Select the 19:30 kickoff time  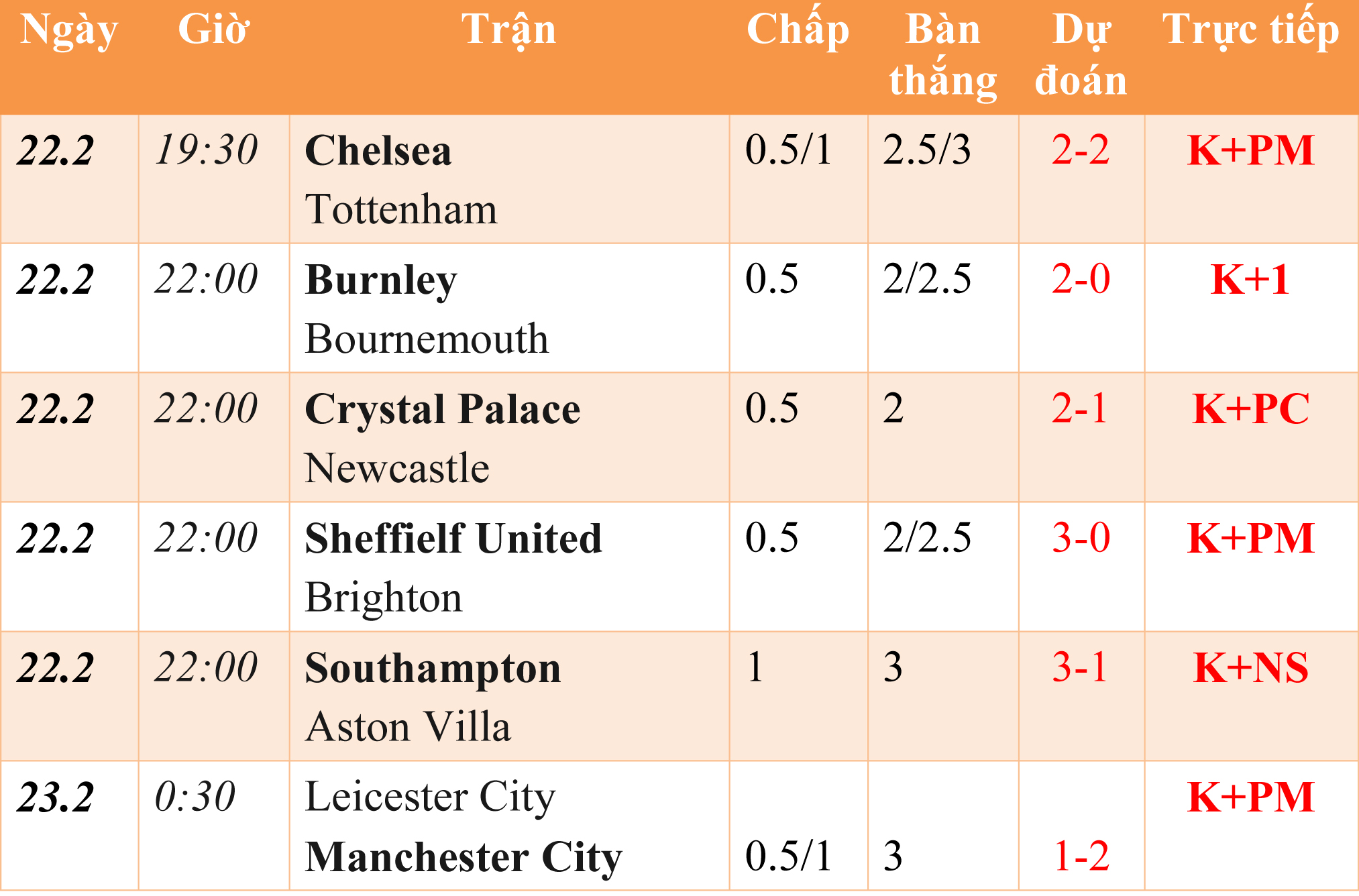[x=206, y=150]
